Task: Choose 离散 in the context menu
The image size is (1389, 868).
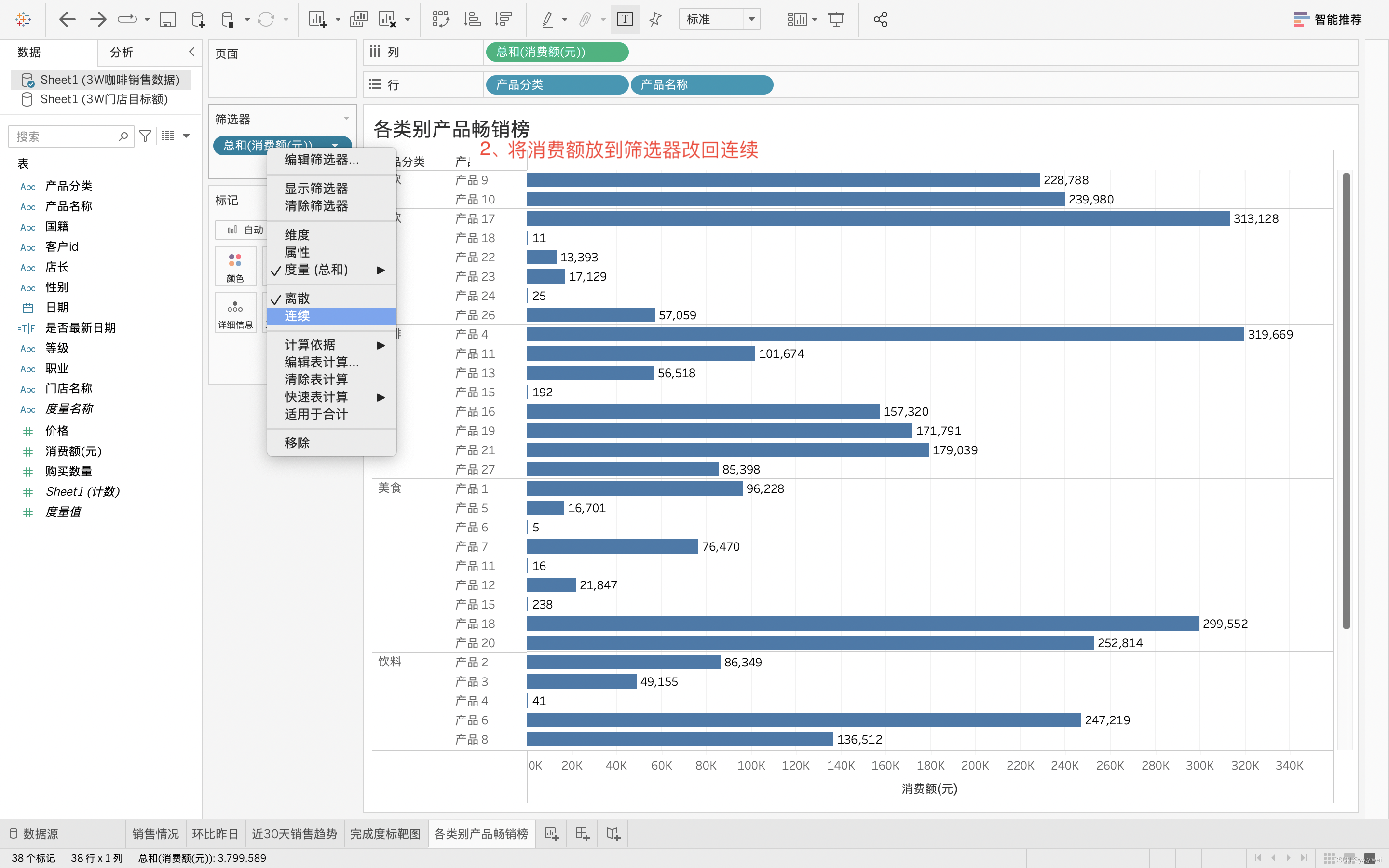Action: tap(332, 298)
